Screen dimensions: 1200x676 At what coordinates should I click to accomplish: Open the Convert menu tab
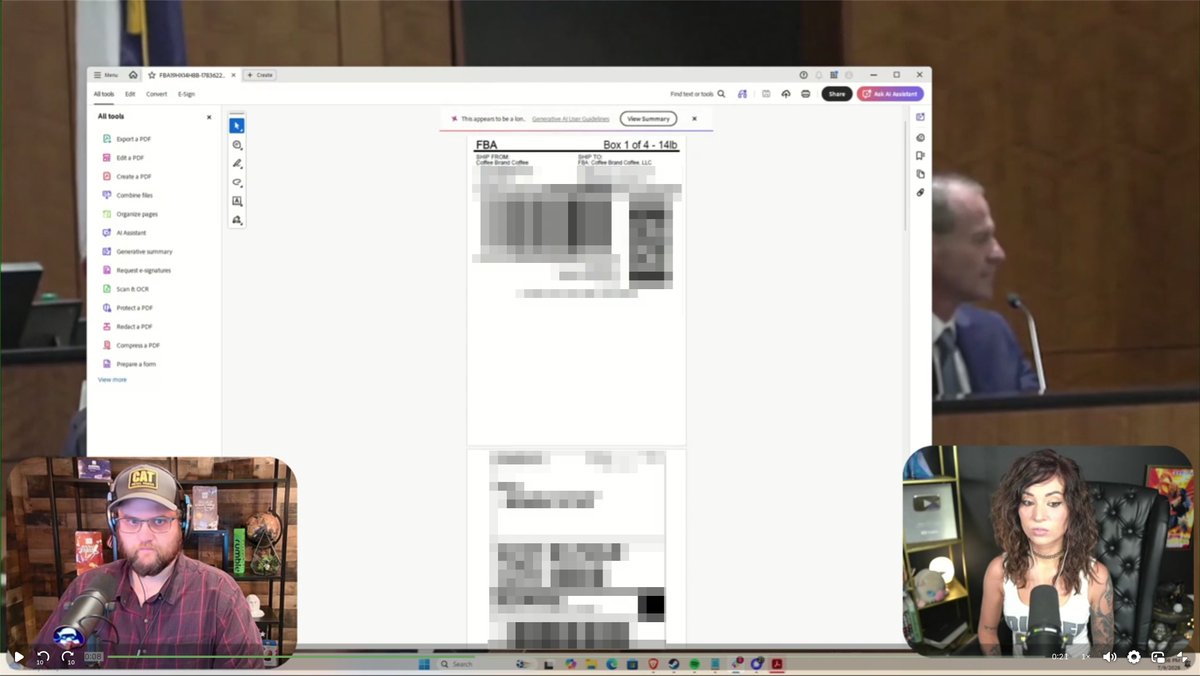pos(157,94)
